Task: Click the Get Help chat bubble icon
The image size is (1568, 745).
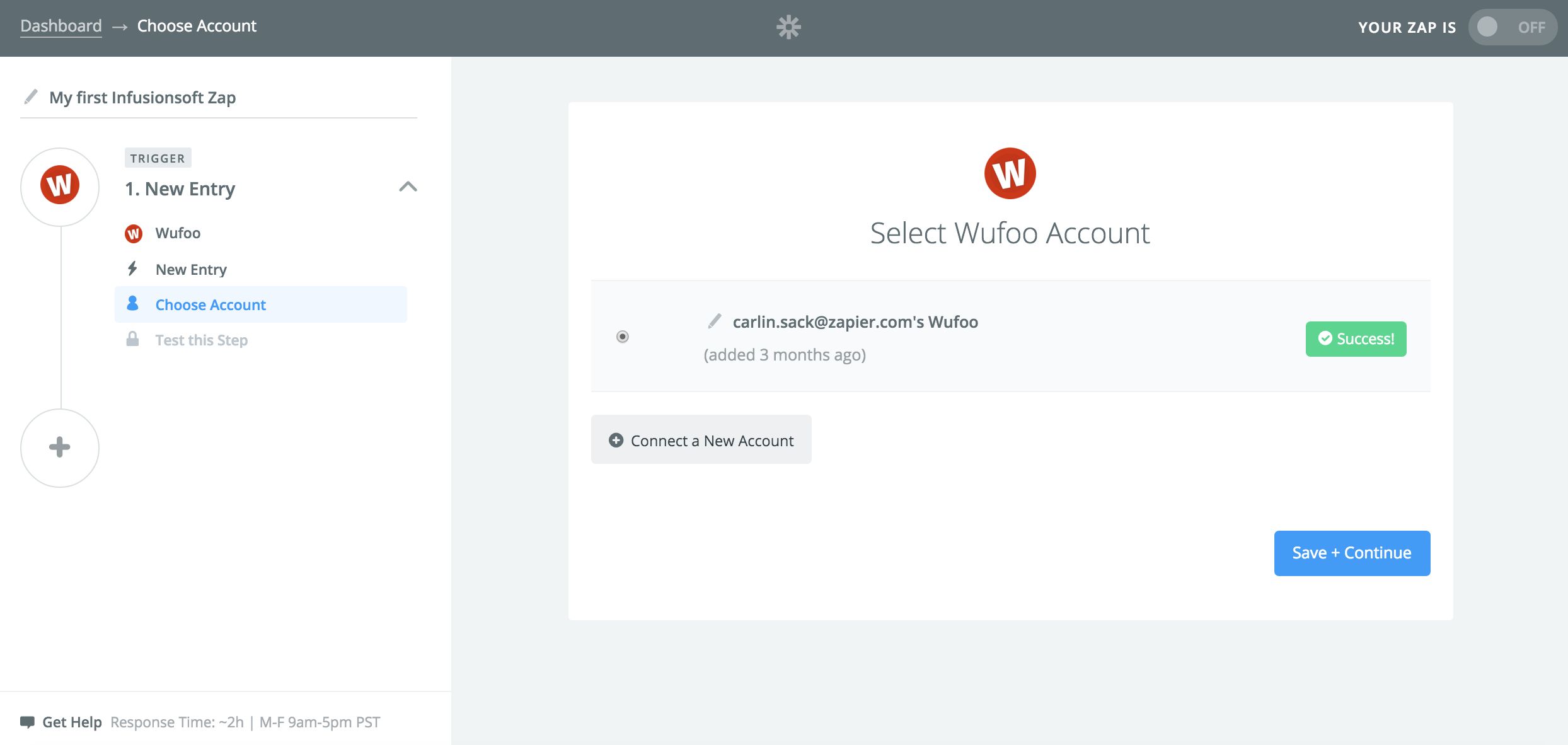Action: point(27,722)
